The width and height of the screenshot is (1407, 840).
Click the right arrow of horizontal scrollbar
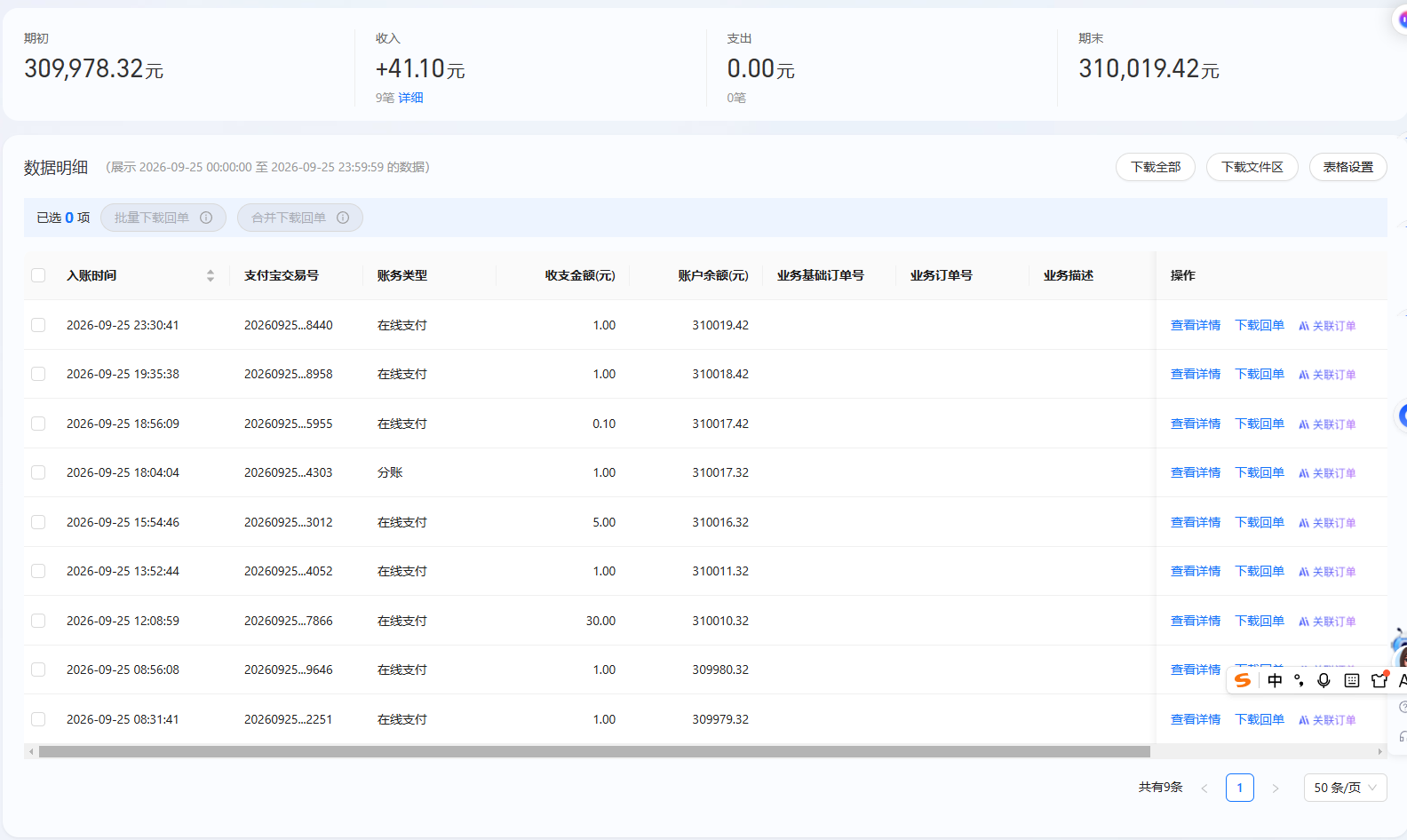[1380, 752]
